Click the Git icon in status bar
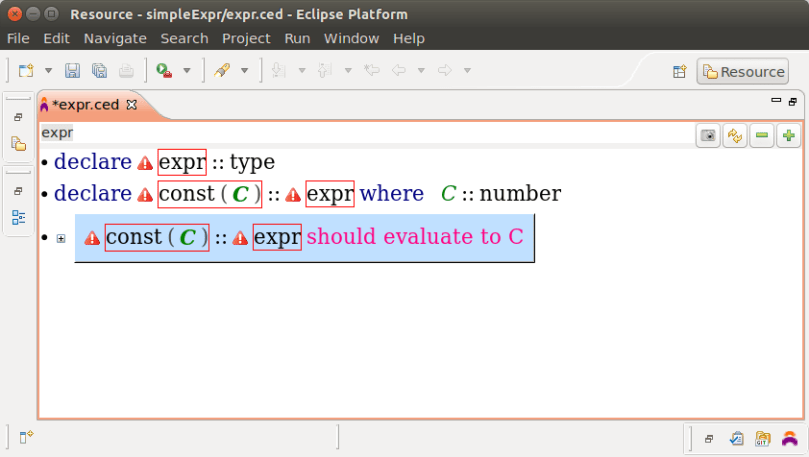Viewport: 809px width, 457px height. click(763, 438)
